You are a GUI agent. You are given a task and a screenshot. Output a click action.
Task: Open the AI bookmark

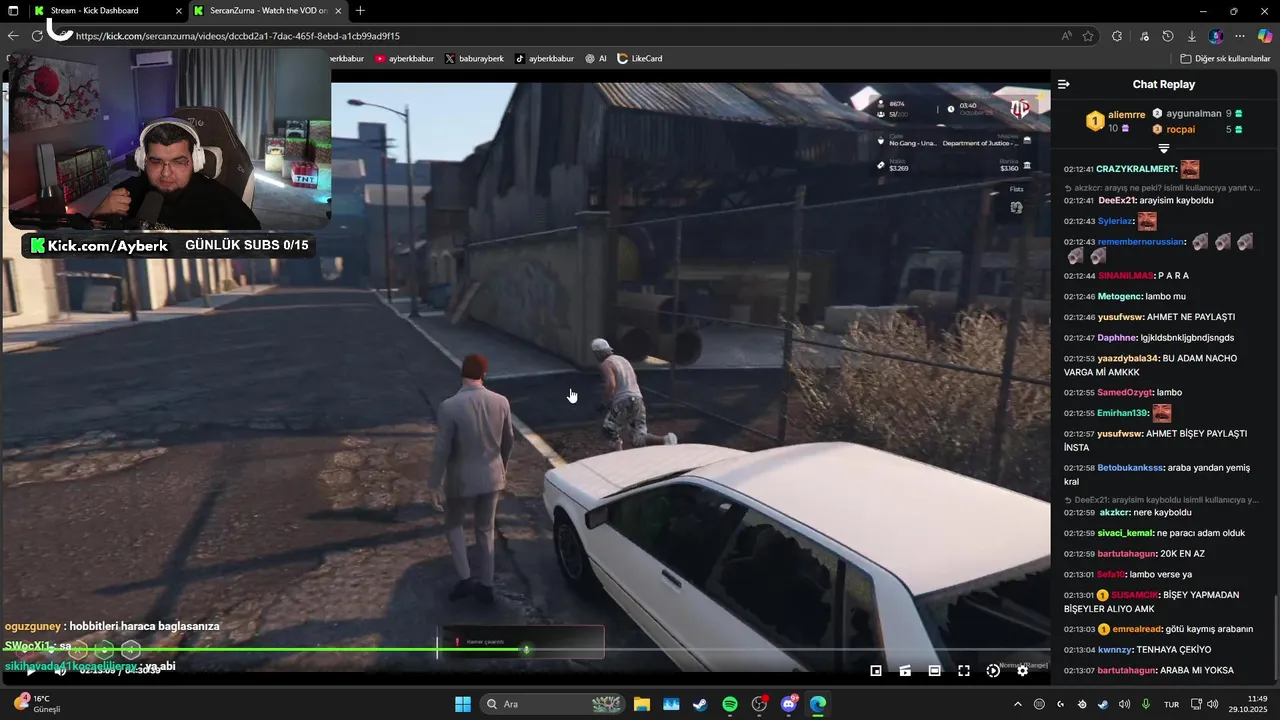tap(596, 59)
